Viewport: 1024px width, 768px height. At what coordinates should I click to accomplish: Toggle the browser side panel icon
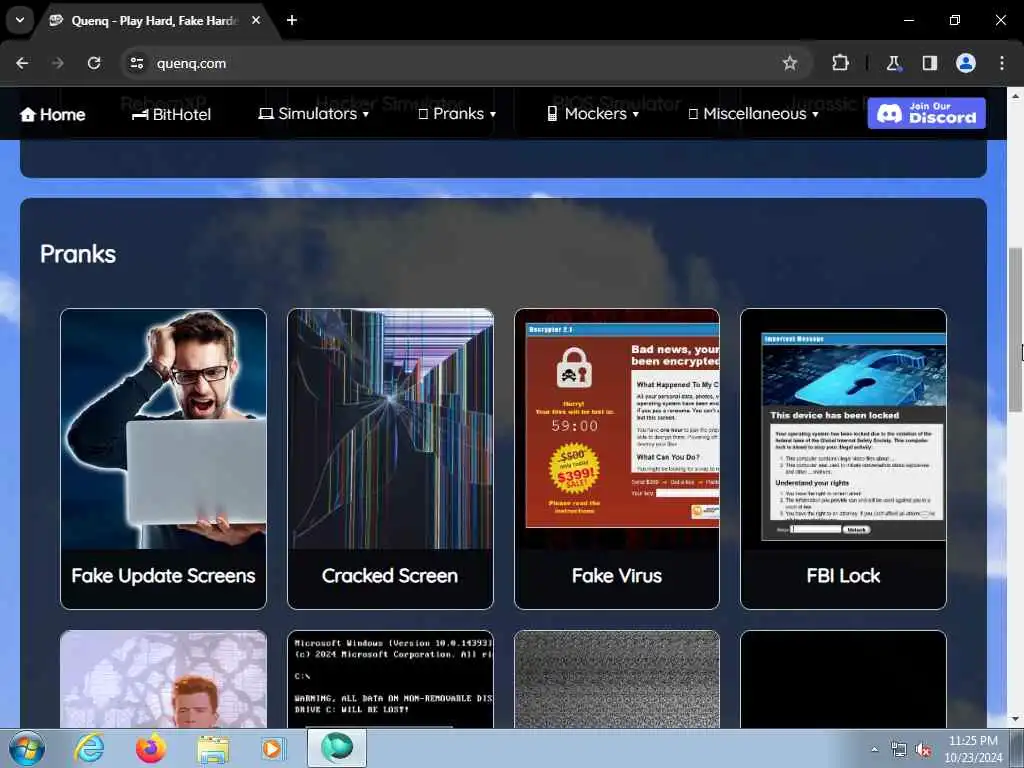(929, 63)
